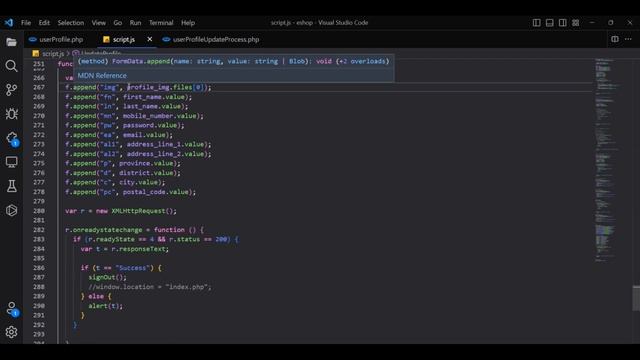Click 'r.onreadystatechange' on line 282
640x360 pixels.
tap(104, 230)
